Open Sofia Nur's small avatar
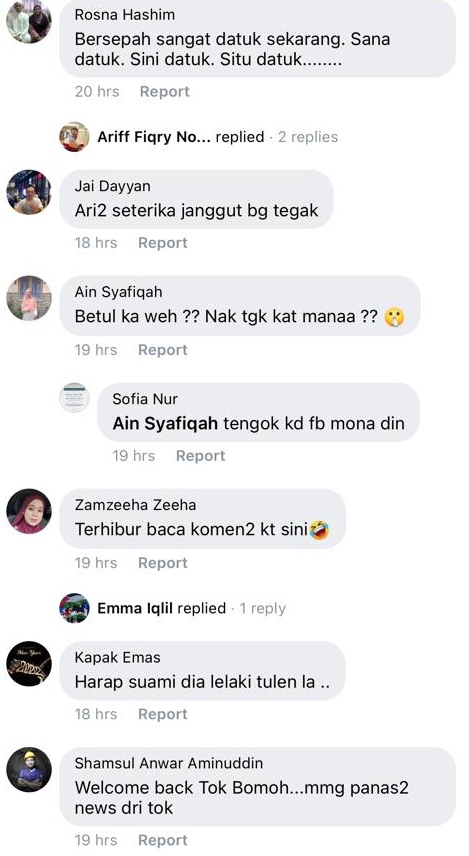The width and height of the screenshot is (469, 856). click(x=74, y=397)
